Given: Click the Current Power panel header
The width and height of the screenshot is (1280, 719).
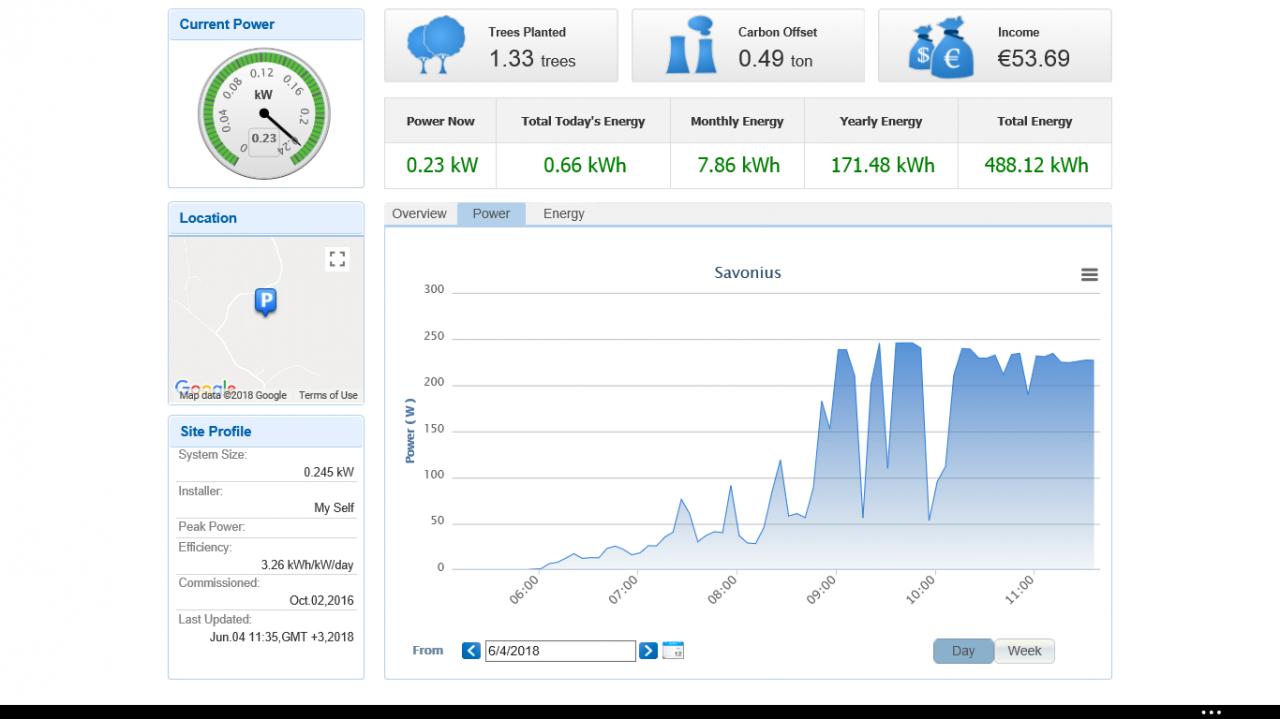Looking at the screenshot, I should pos(266,24).
